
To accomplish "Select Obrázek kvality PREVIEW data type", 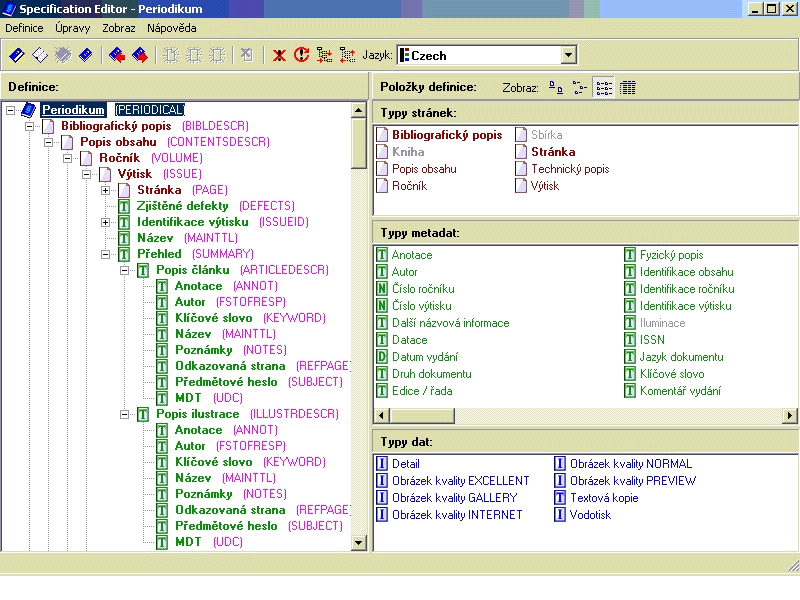I will coord(633,481).
